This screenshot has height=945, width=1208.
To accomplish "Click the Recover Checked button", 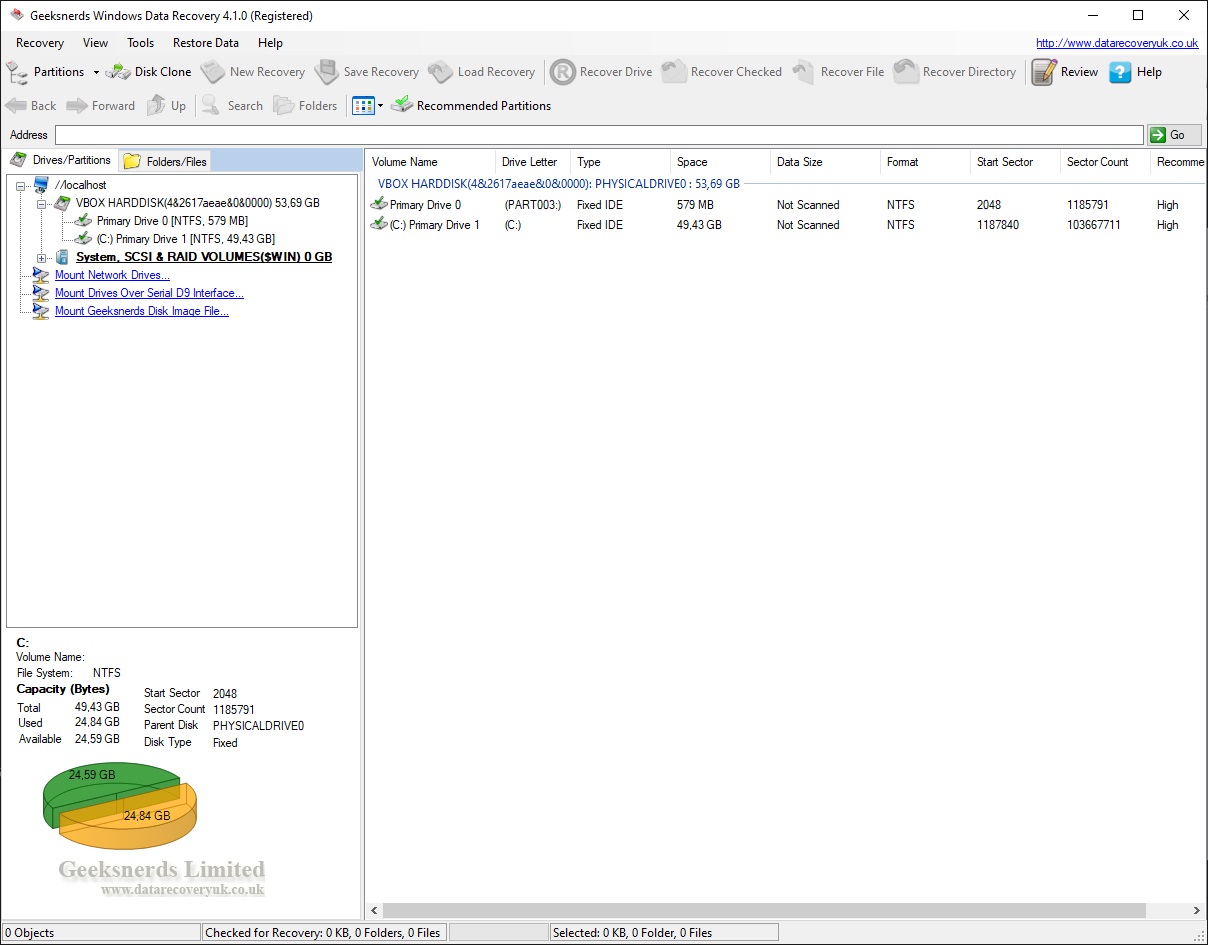I will [722, 72].
